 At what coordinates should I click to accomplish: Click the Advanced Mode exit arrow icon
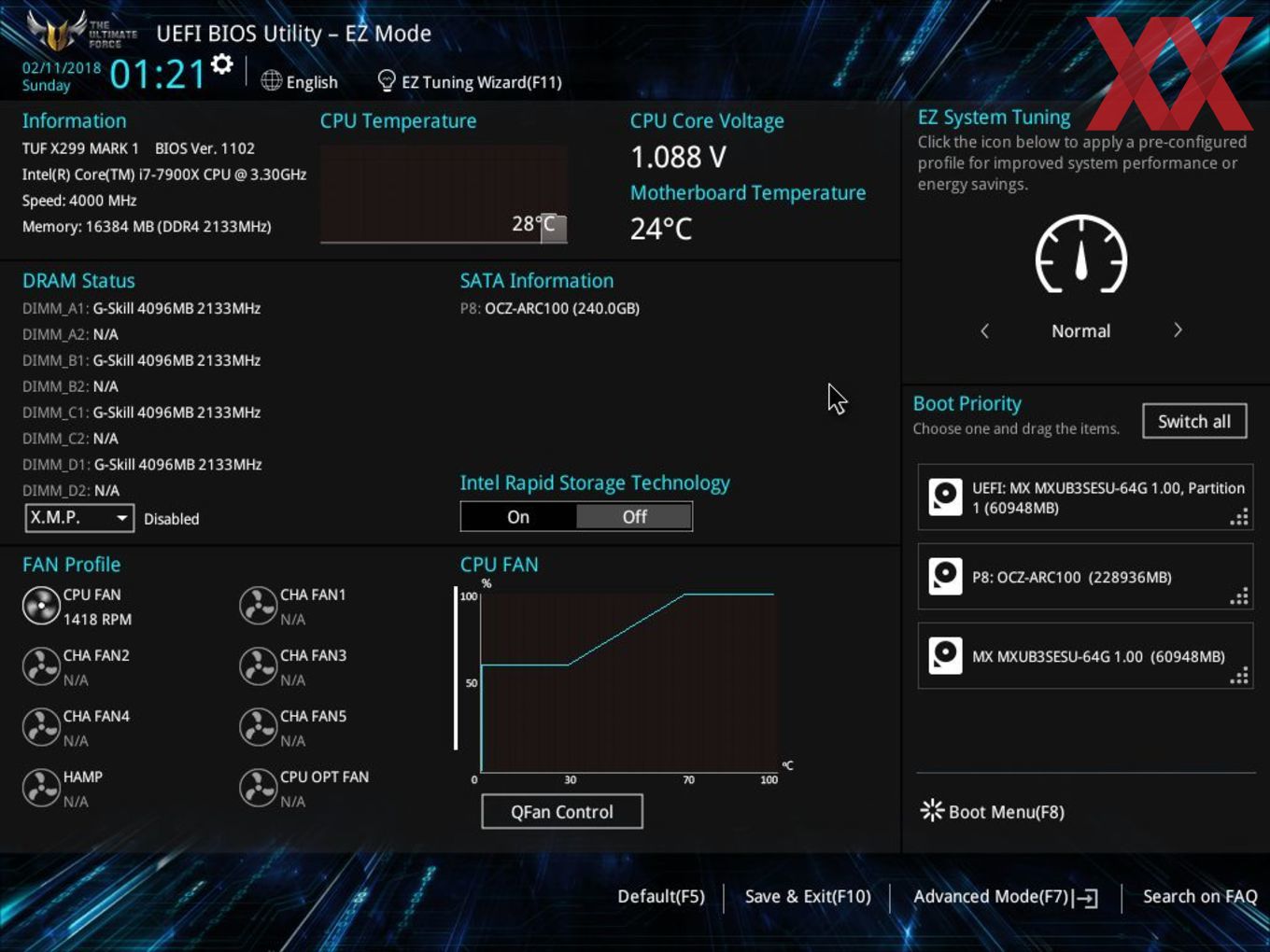(1085, 898)
